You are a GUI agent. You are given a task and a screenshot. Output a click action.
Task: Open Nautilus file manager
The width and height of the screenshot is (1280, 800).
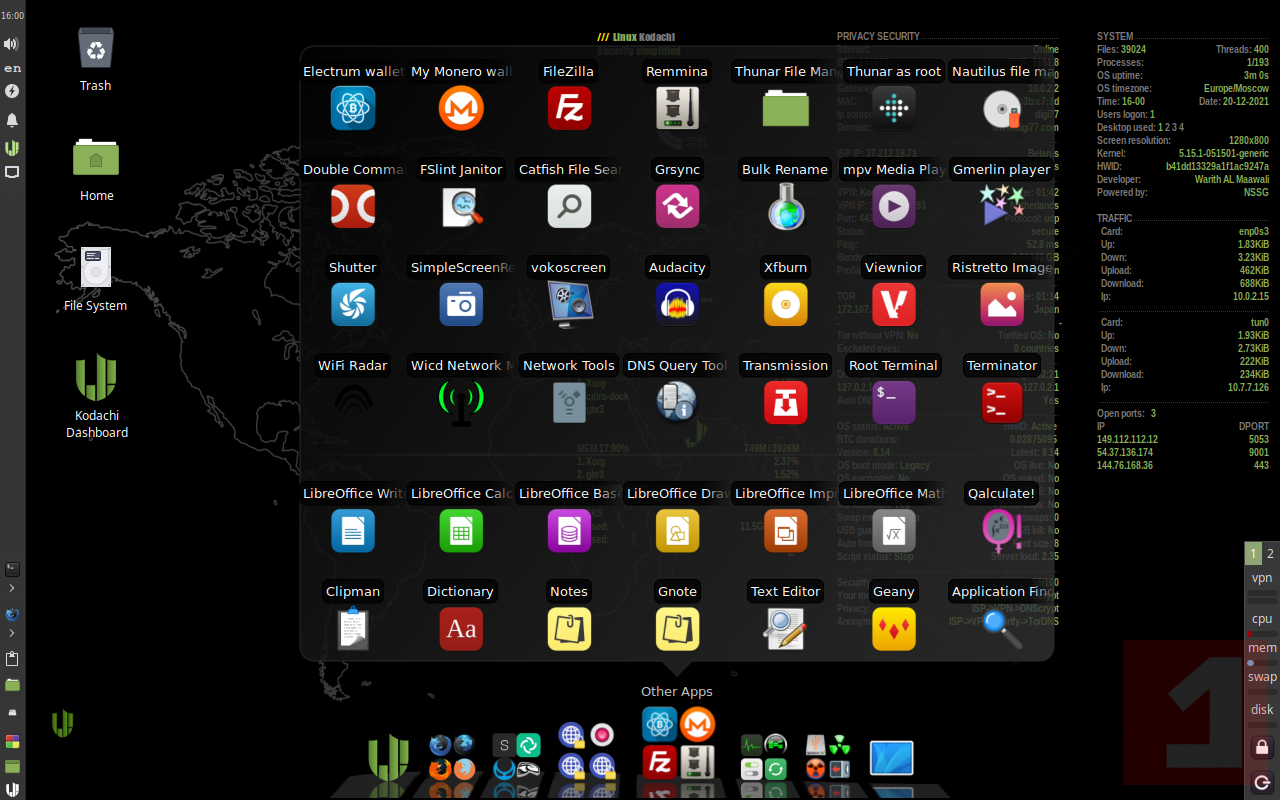1002,108
